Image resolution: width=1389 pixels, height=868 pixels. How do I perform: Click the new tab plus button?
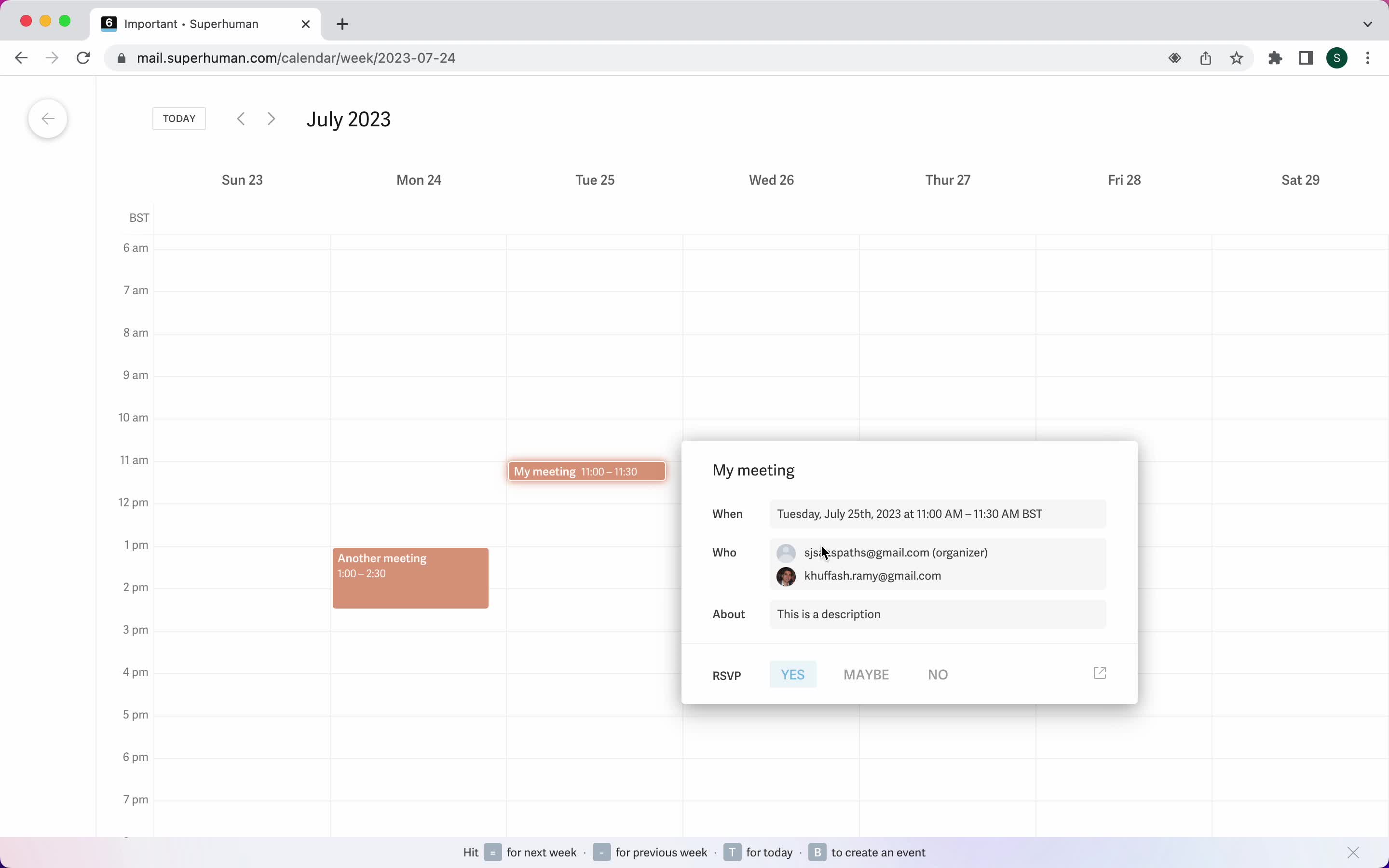(342, 23)
